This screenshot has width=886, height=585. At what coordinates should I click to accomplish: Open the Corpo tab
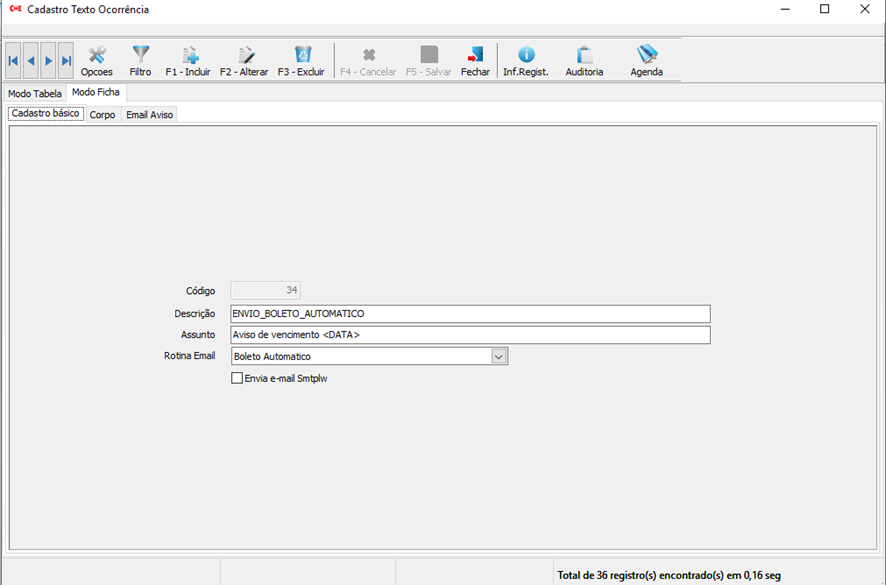(102, 115)
